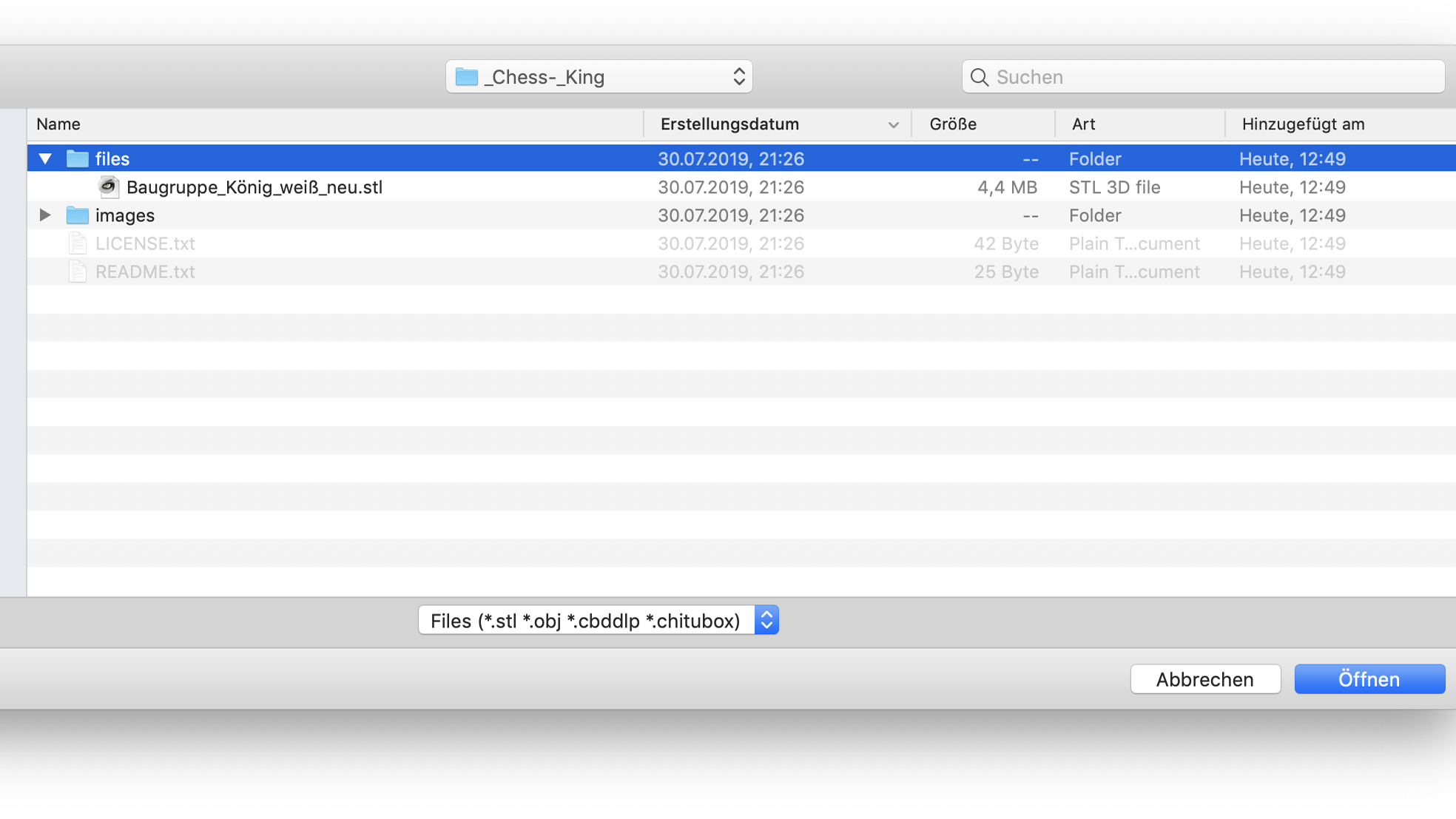Toggle sort order arrow on Erstellungsdatum column
Image resolution: width=1456 pixels, height=819 pixels.
click(893, 125)
